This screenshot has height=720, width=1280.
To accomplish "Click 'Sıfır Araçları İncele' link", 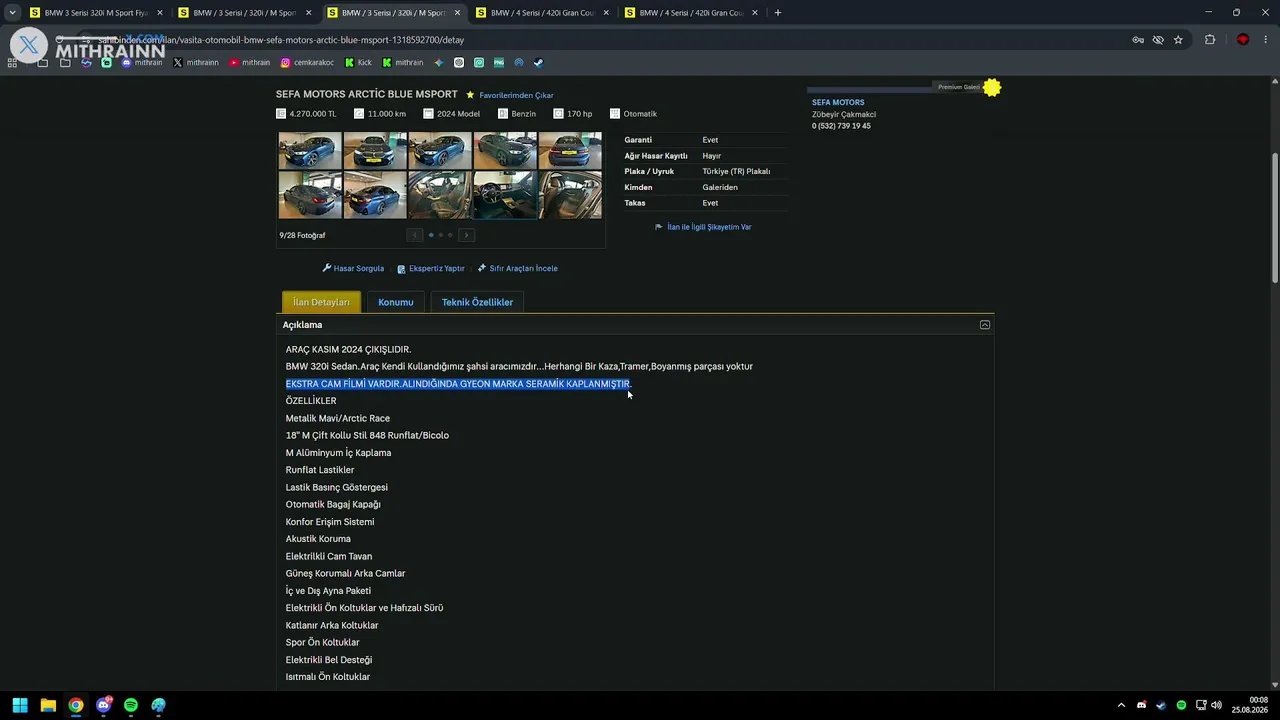I will tap(518, 268).
